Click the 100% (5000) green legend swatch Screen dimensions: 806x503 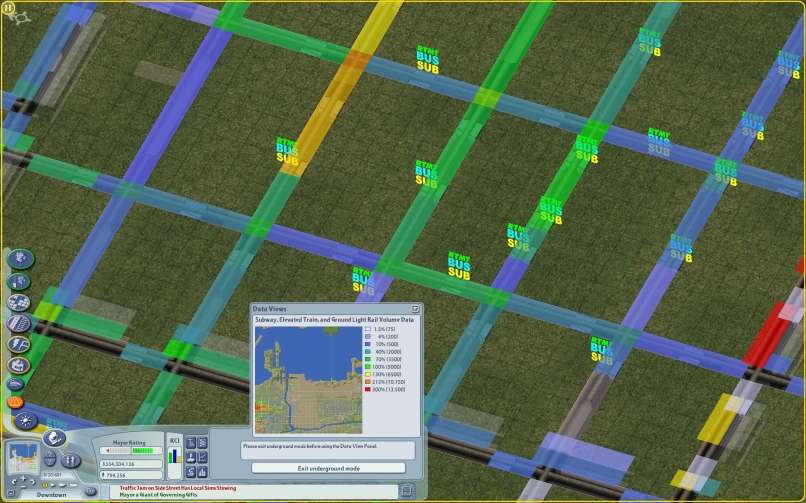(x=368, y=367)
